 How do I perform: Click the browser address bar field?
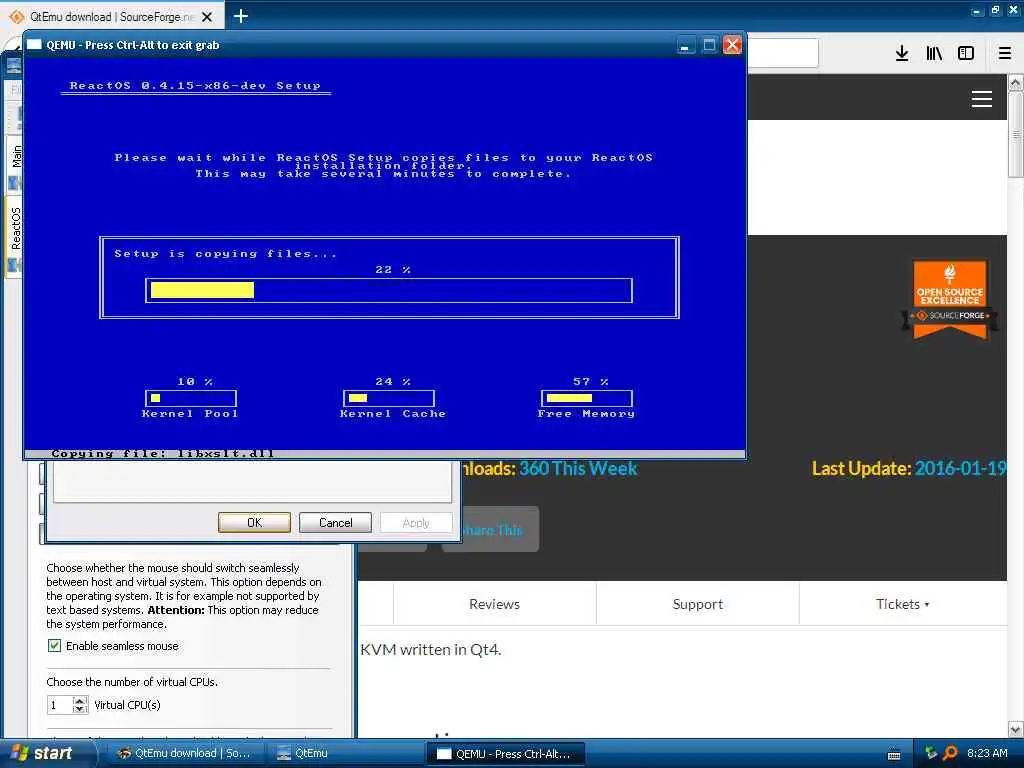point(782,53)
